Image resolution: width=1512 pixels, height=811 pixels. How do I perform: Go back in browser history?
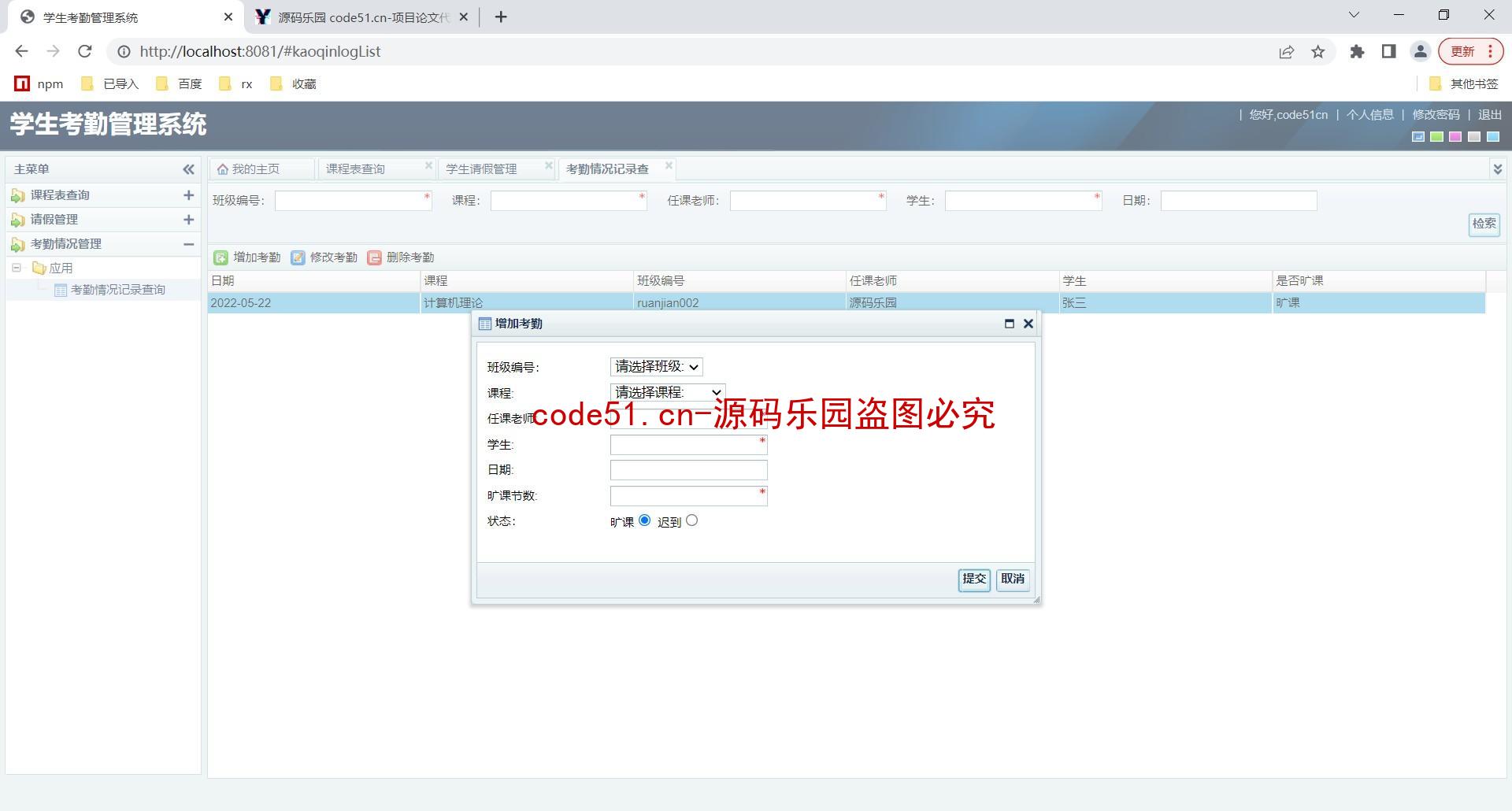tap(22, 51)
